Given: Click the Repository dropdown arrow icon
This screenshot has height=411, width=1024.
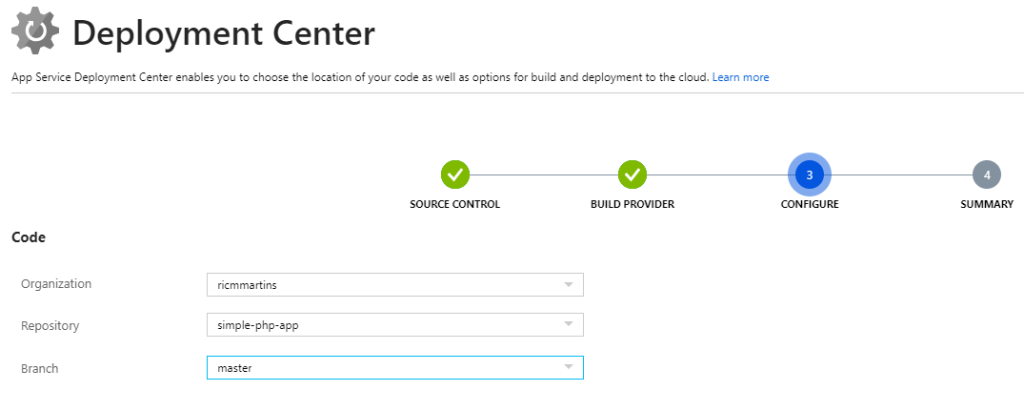Looking at the screenshot, I should coord(568,325).
